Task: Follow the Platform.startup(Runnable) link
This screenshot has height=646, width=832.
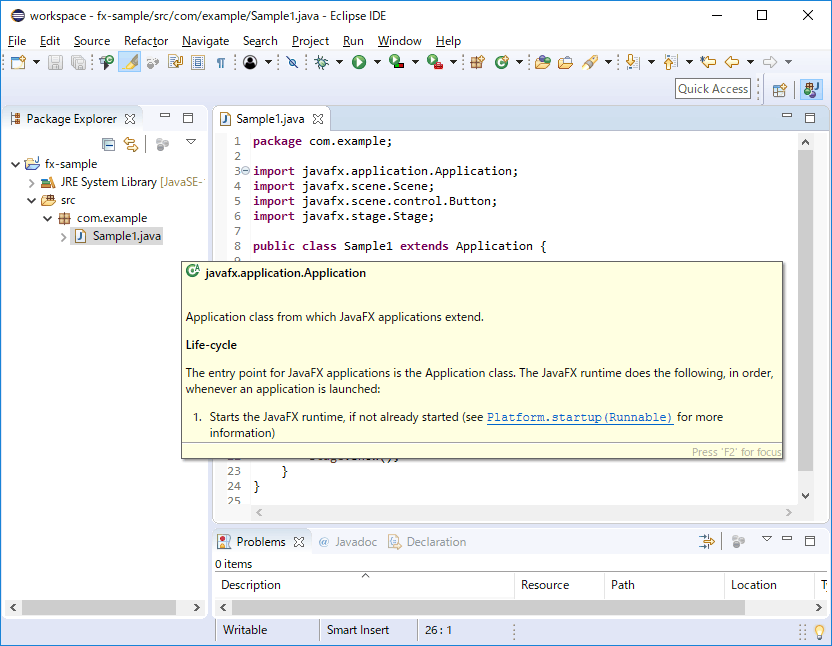Action: pos(580,417)
